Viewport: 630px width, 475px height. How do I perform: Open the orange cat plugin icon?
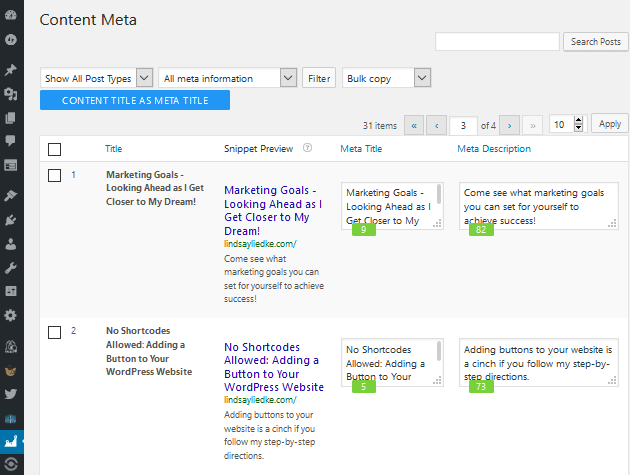[x=11, y=371]
